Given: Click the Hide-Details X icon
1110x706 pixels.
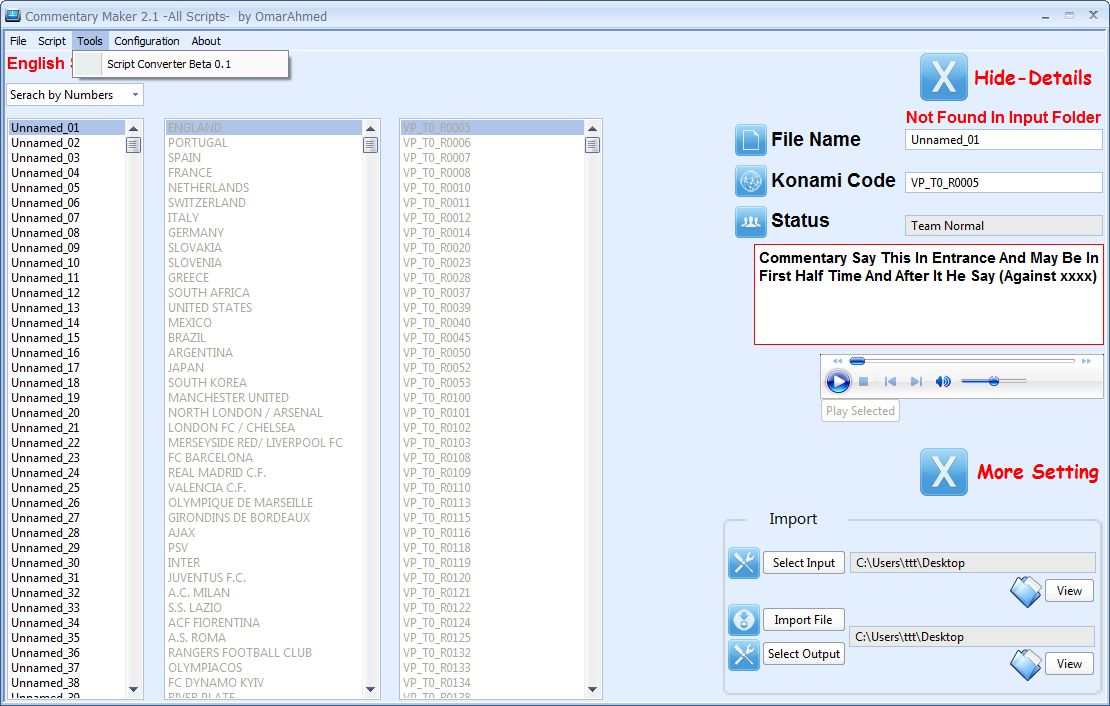Looking at the screenshot, I should click(x=943, y=77).
